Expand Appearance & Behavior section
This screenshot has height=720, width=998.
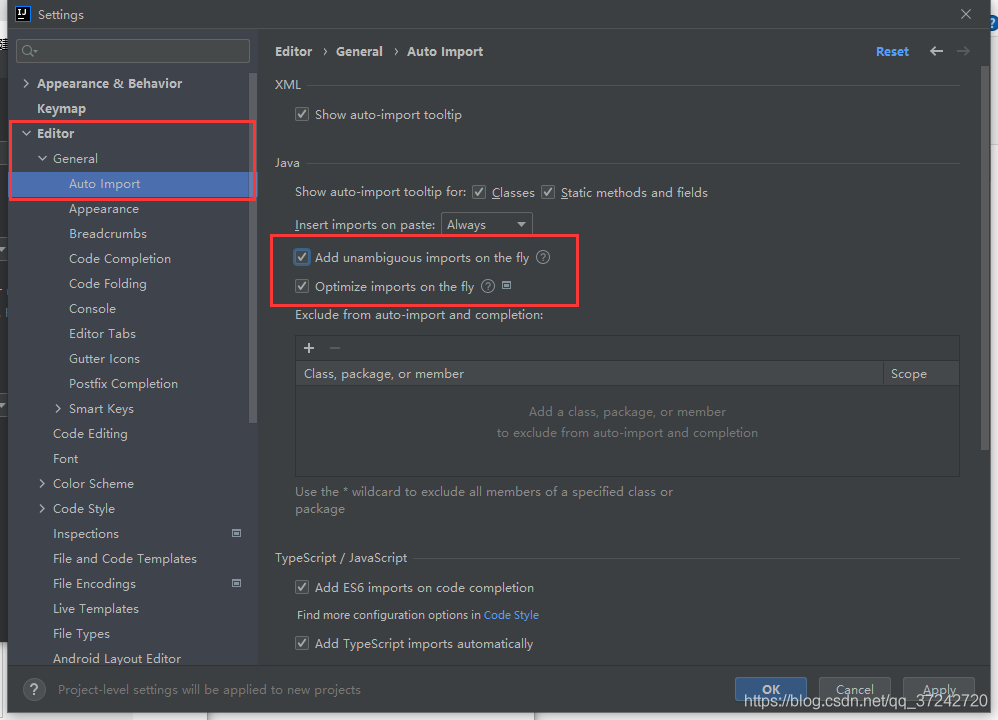(x=26, y=83)
